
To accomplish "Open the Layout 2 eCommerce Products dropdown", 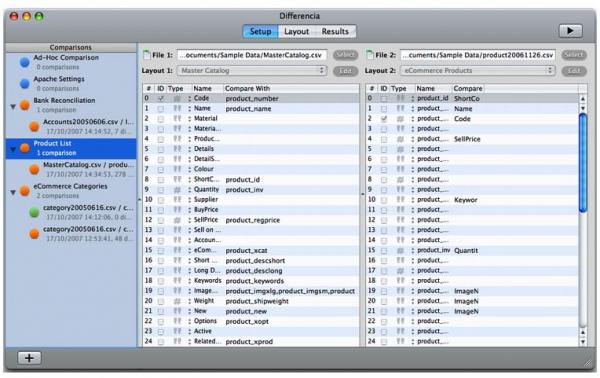I will [x=478, y=71].
